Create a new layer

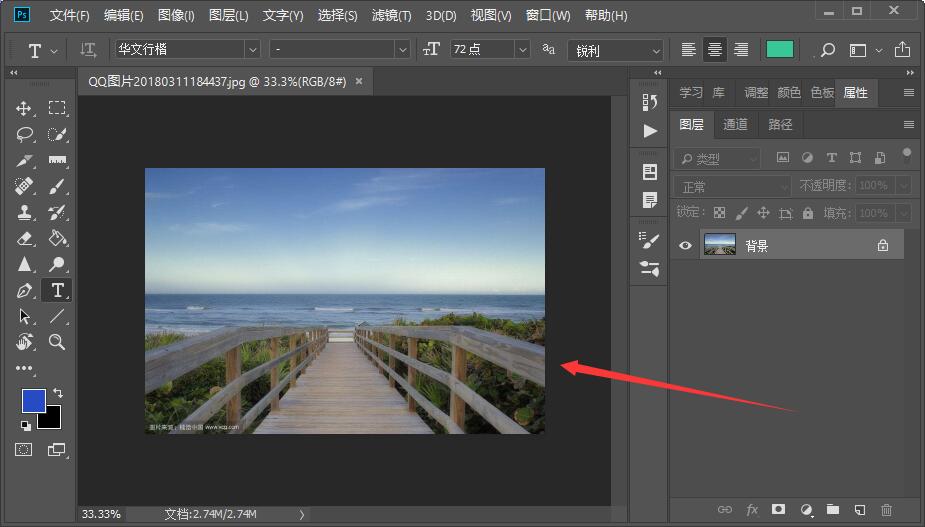[x=860, y=510]
